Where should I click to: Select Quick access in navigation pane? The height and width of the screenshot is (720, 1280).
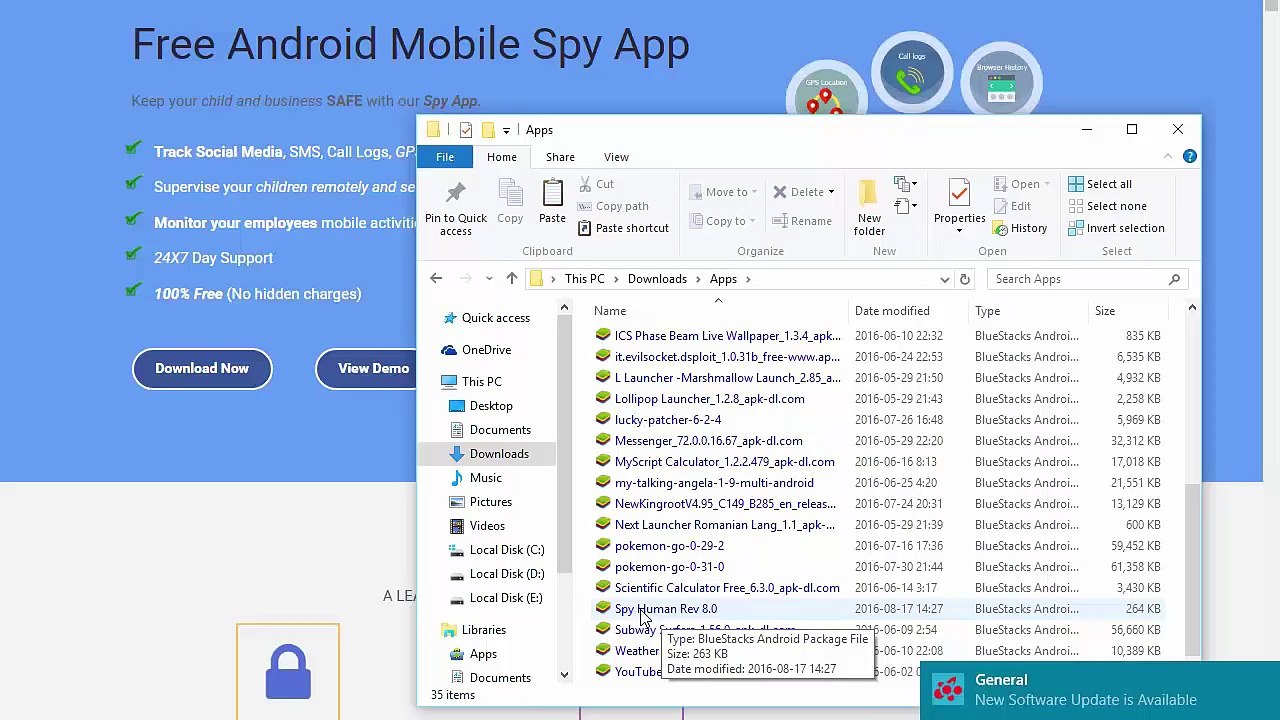pos(495,318)
